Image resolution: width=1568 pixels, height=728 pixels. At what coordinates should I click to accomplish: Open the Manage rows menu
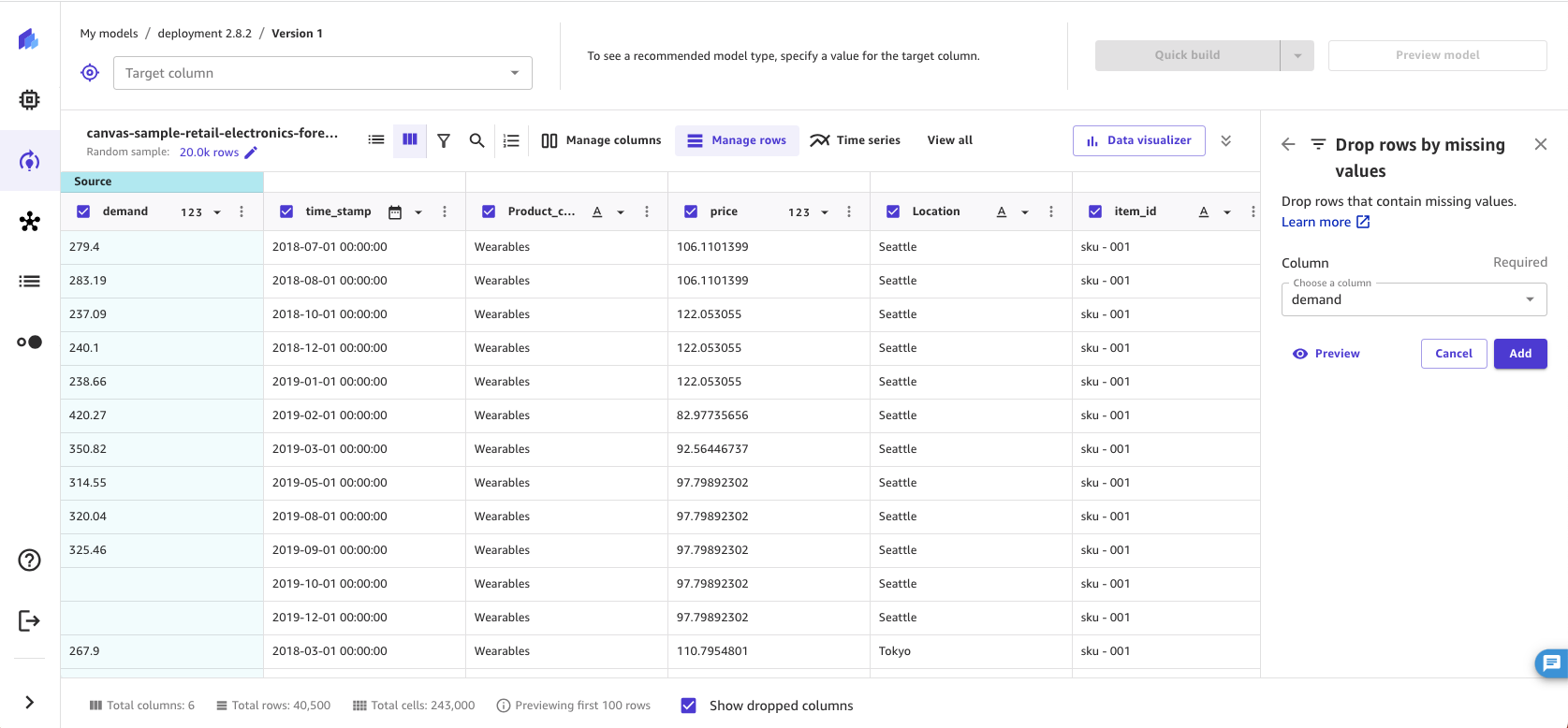coord(737,140)
